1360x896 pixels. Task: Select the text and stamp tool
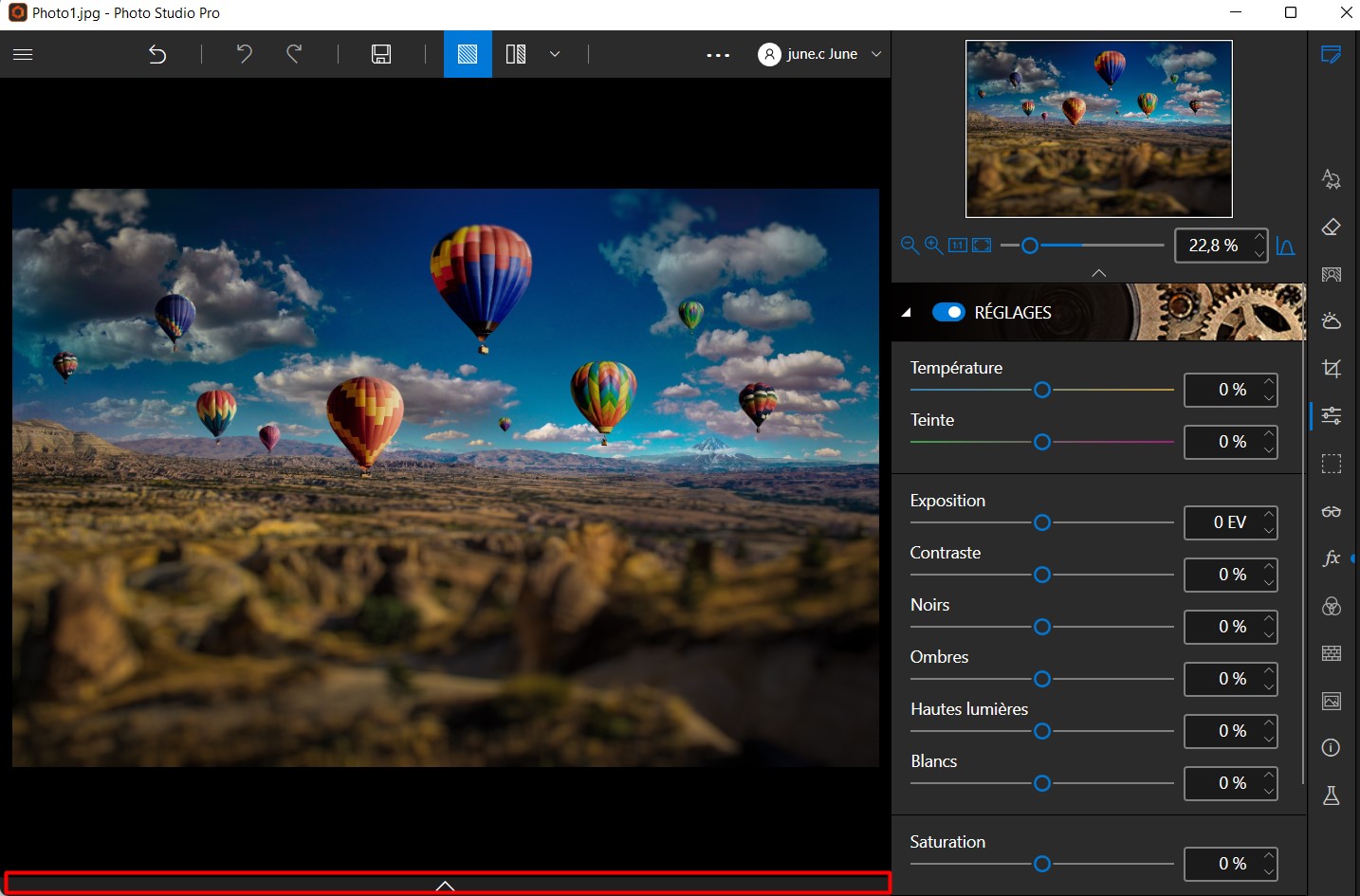tap(1332, 178)
